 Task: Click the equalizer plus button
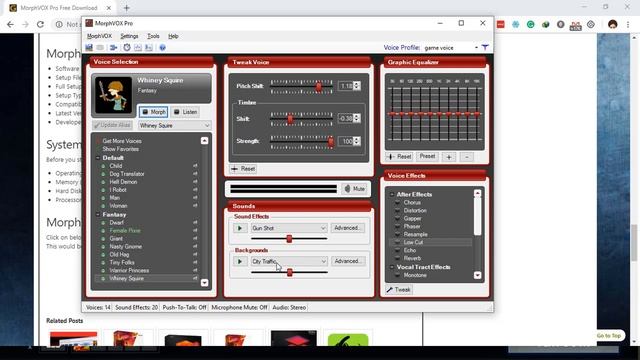[x=449, y=157]
